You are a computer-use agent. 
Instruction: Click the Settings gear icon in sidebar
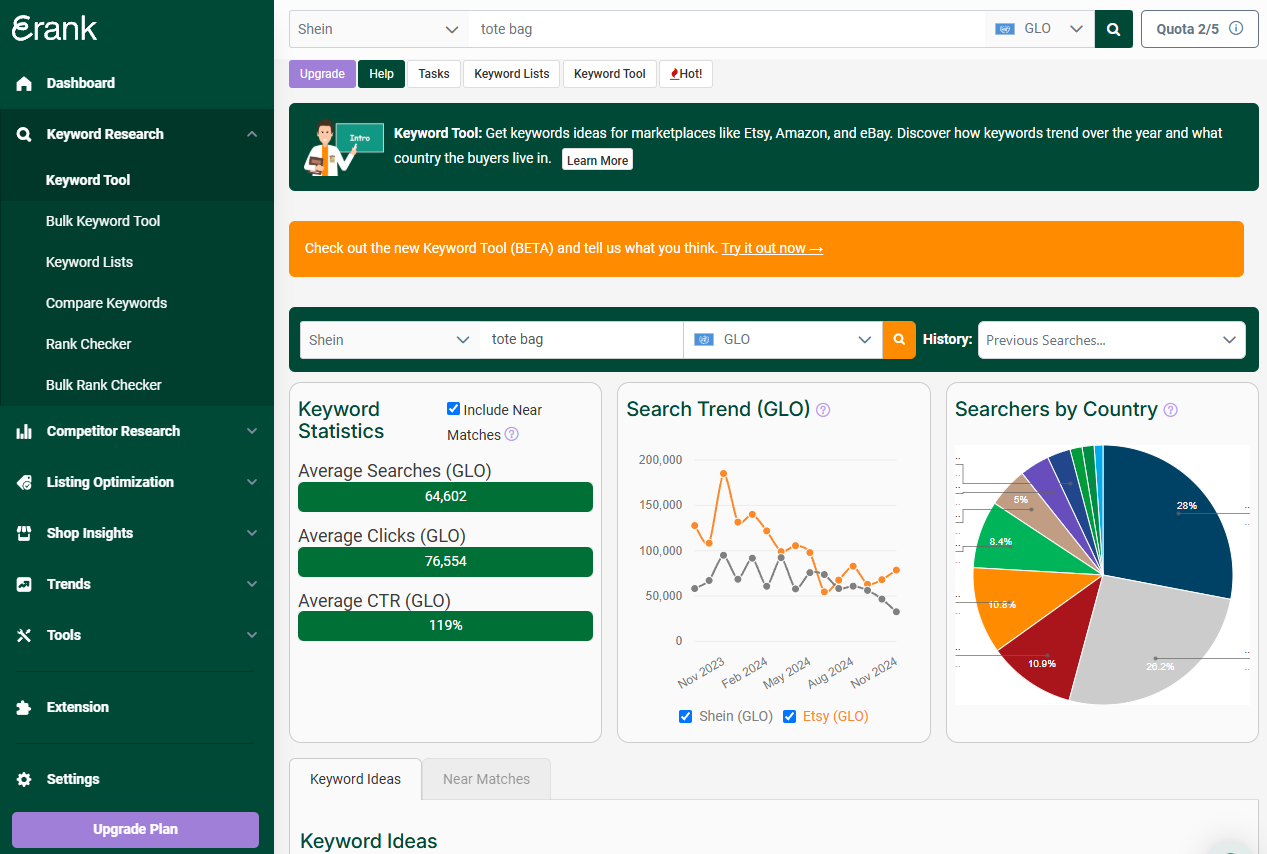23,779
